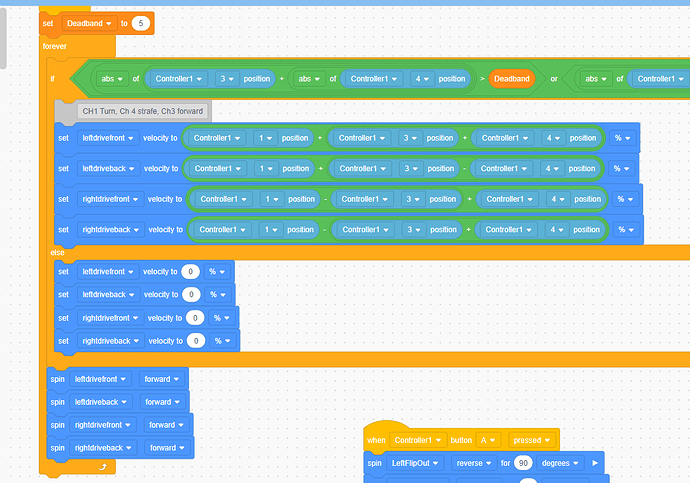The image size is (690, 483).
Task: Open reverse direction dropdown on LeftFlipOut block
Action: pos(474,463)
